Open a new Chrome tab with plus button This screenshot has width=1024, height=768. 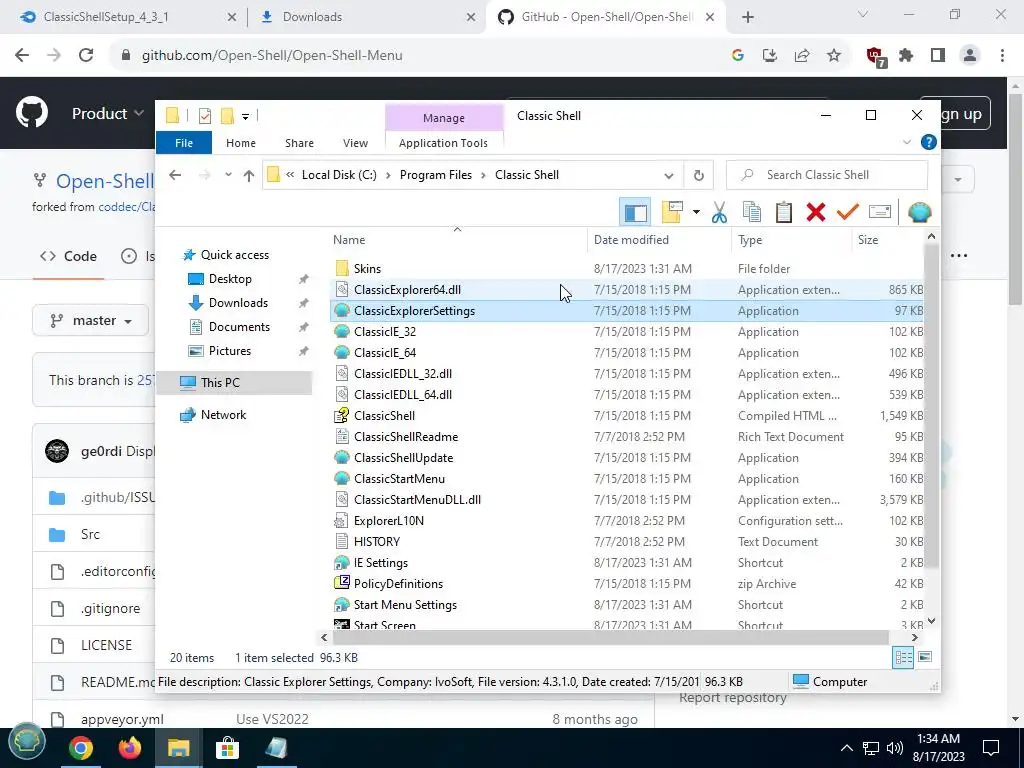[748, 18]
